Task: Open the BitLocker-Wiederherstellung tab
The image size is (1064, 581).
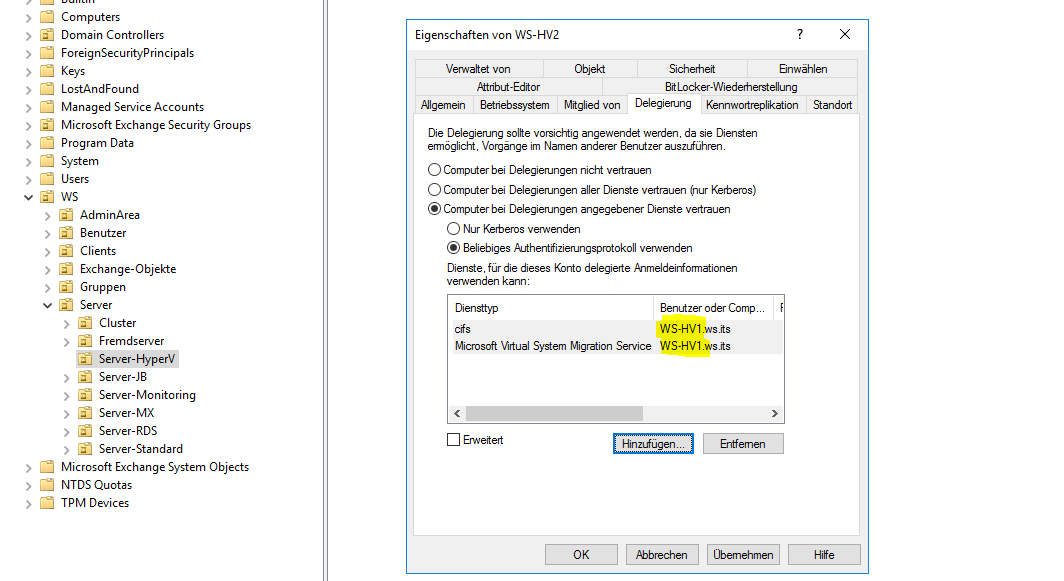Action: tap(731, 87)
